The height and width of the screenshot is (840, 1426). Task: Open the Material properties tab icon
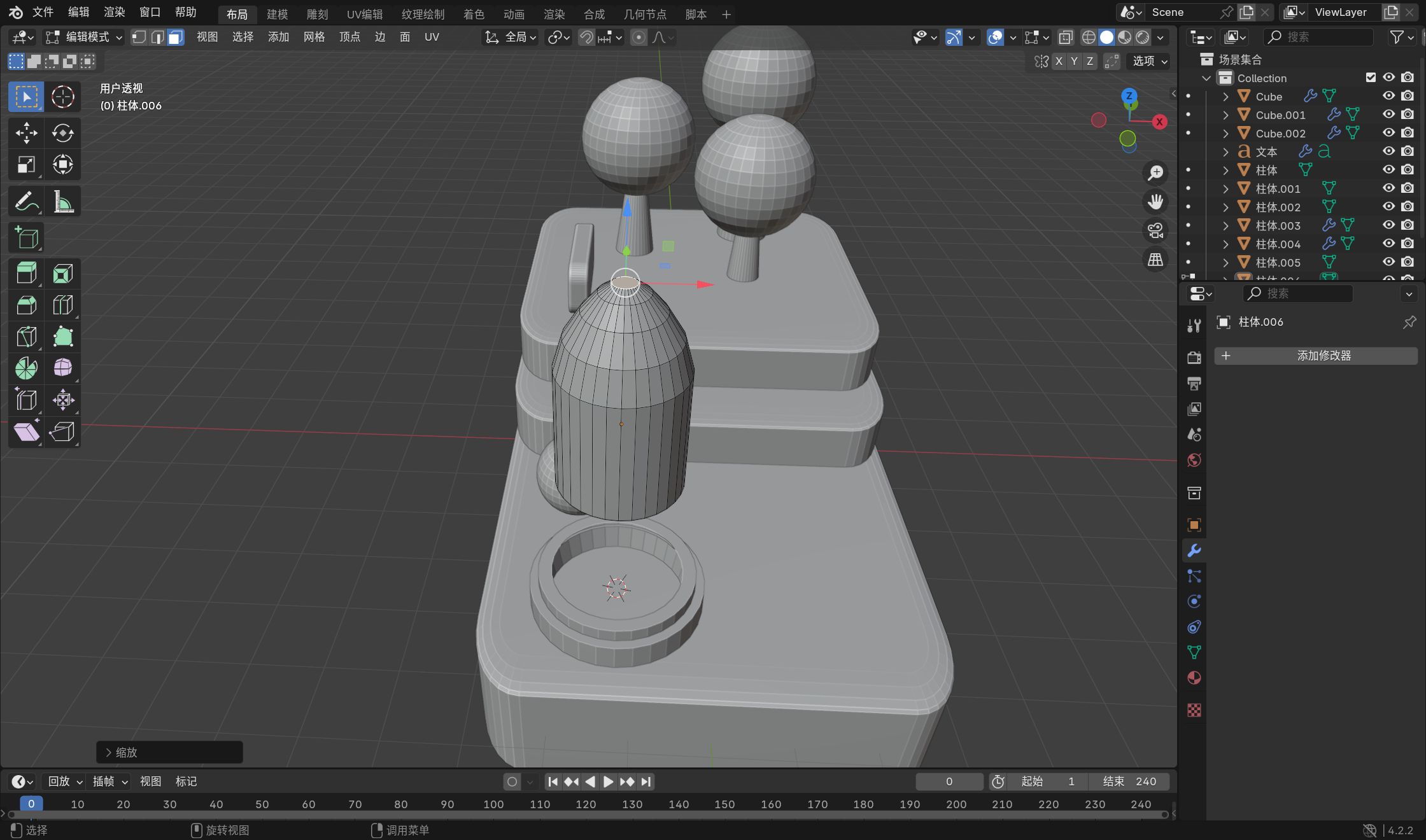click(x=1194, y=678)
